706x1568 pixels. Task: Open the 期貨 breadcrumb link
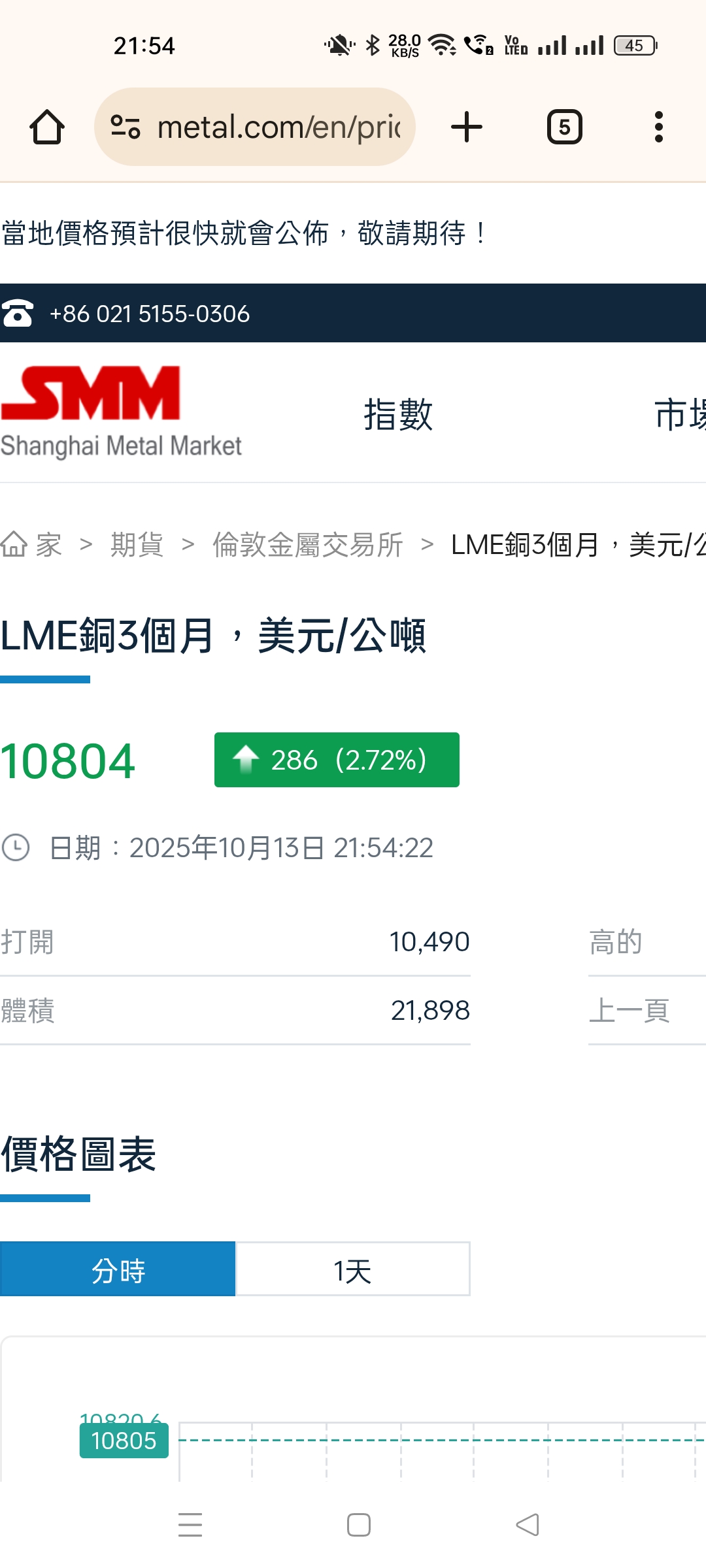point(137,544)
